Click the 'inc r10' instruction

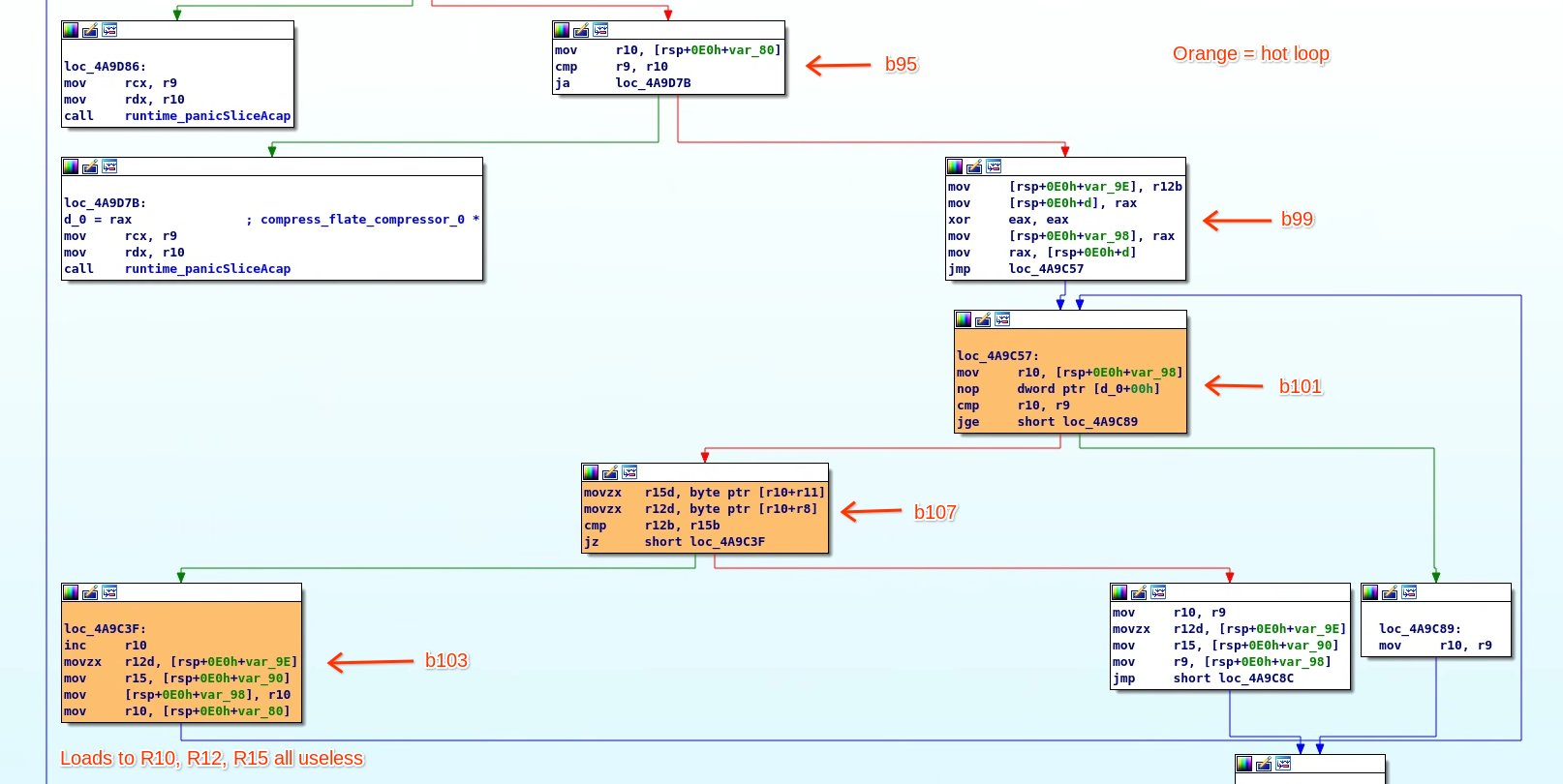(106, 646)
